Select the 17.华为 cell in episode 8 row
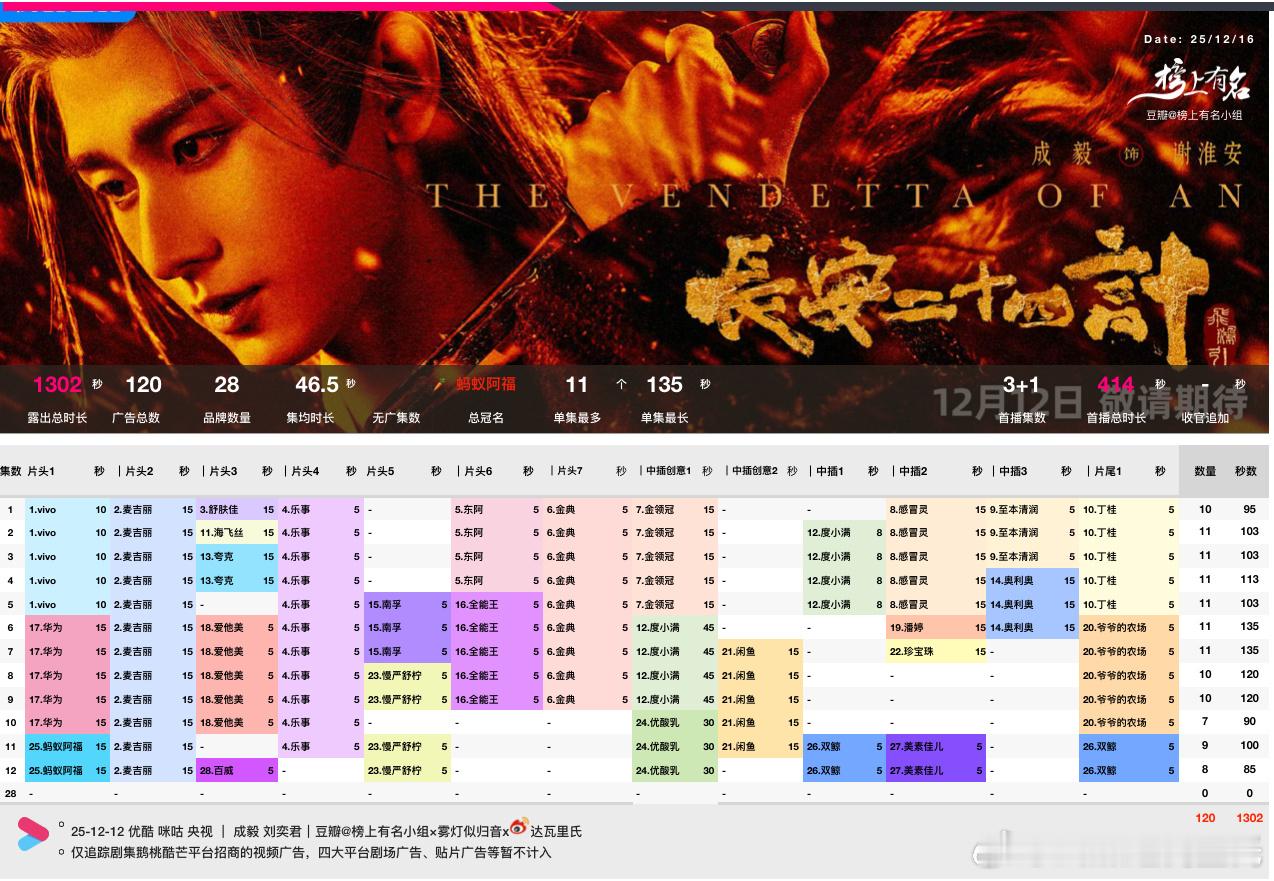Viewport: 1274px width, 881px height. [68, 676]
